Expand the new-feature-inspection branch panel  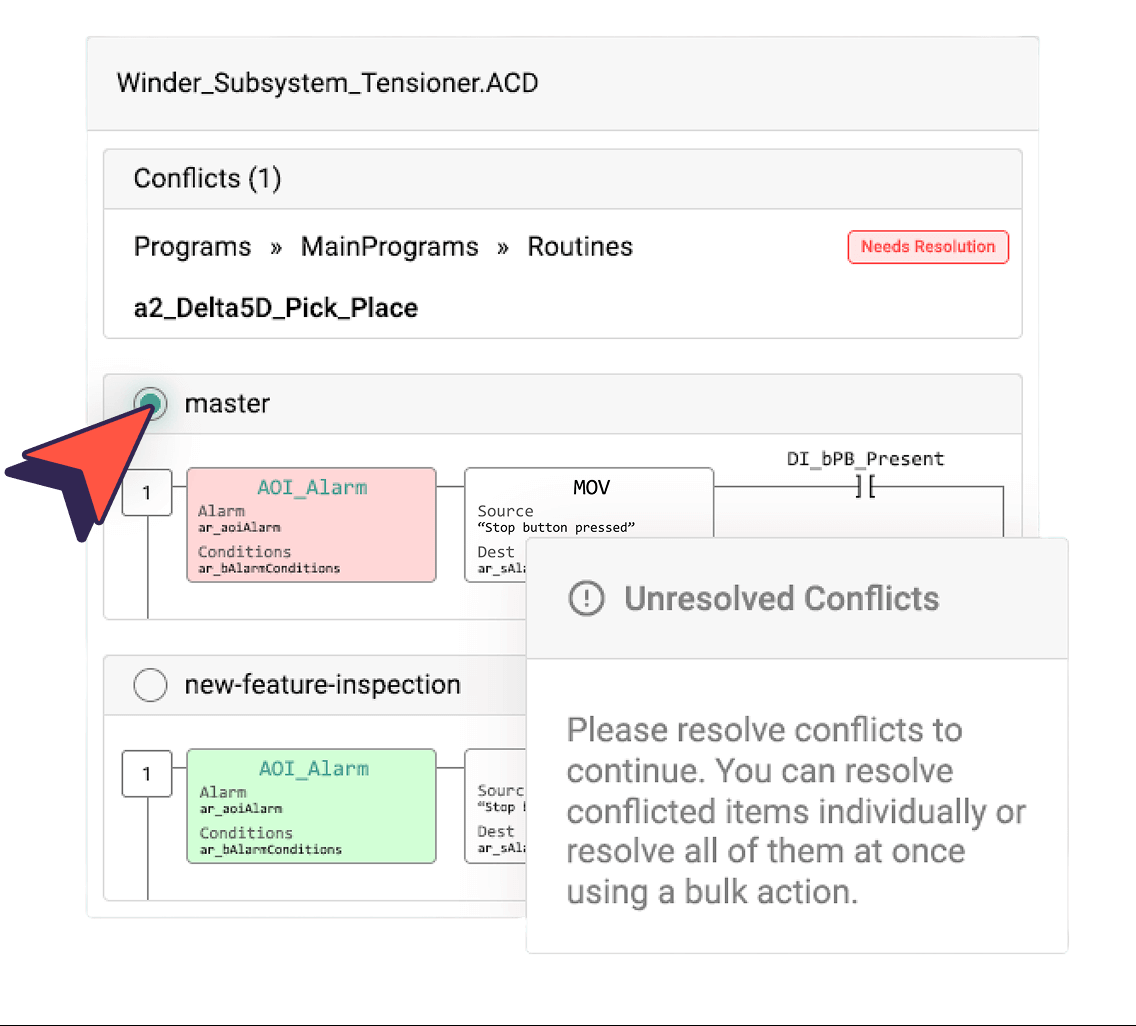[321, 685]
